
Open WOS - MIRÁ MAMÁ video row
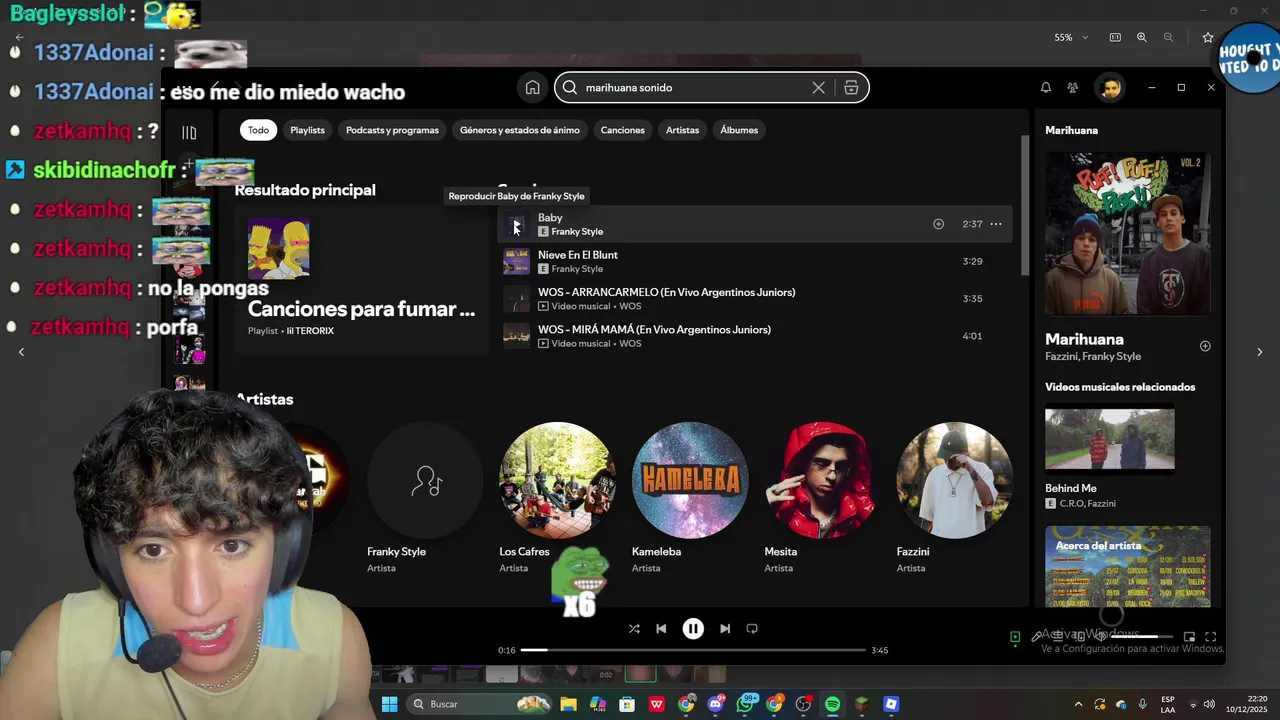(755, 336)
